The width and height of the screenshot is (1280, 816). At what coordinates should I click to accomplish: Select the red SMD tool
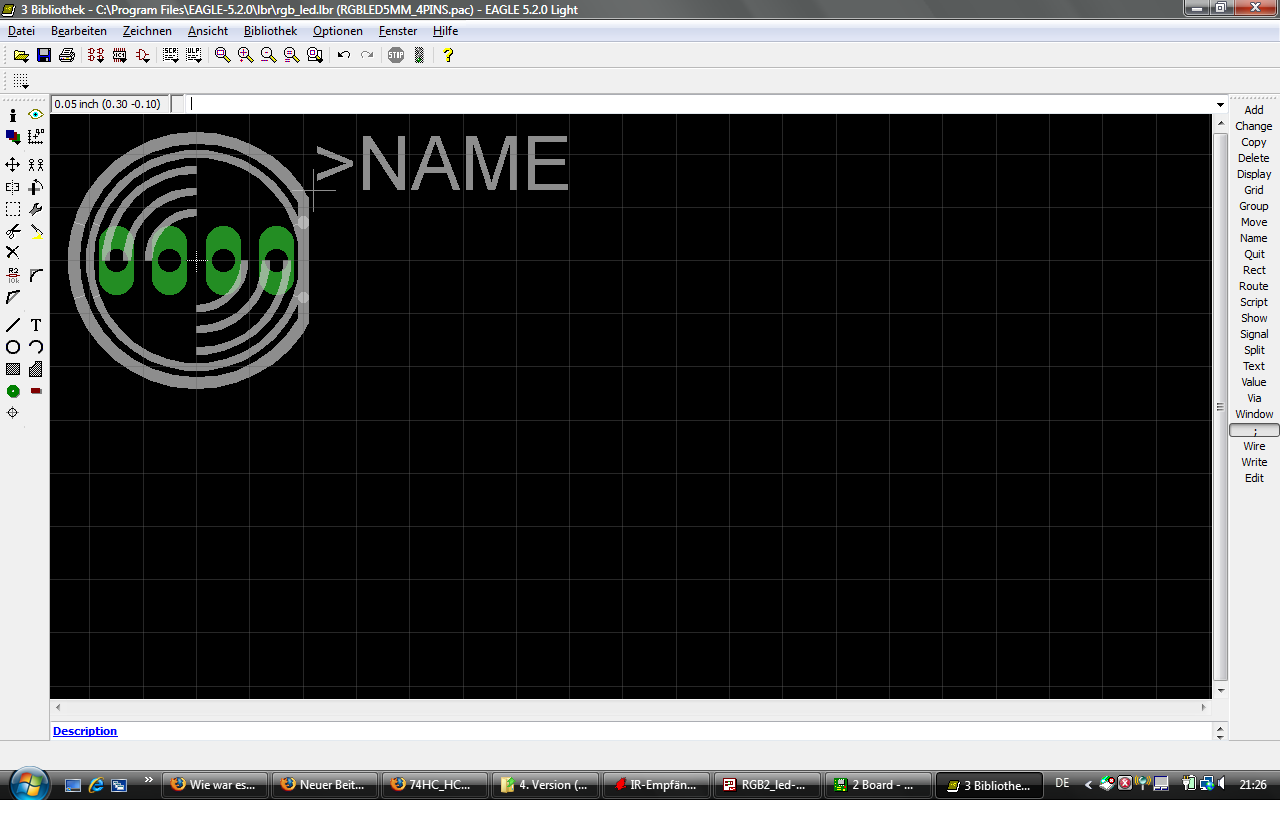click(36, 391)
